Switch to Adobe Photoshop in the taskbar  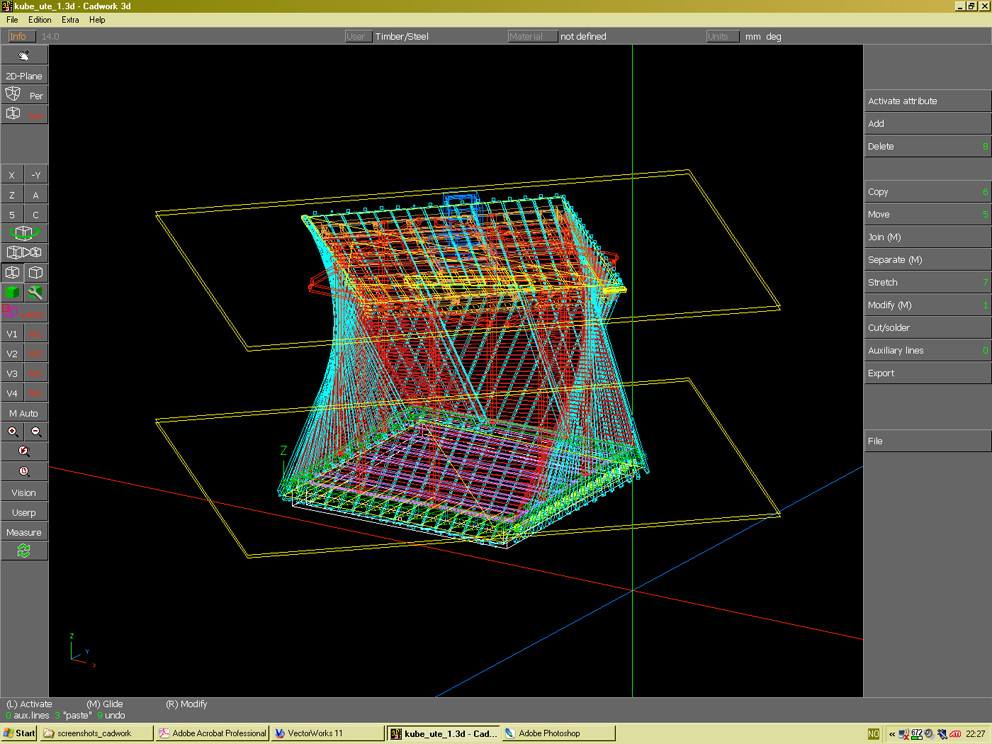(556, 733)
